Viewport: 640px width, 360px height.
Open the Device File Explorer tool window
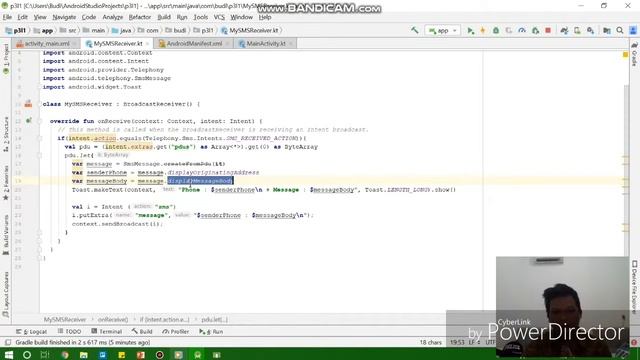[x=634, y=288]
